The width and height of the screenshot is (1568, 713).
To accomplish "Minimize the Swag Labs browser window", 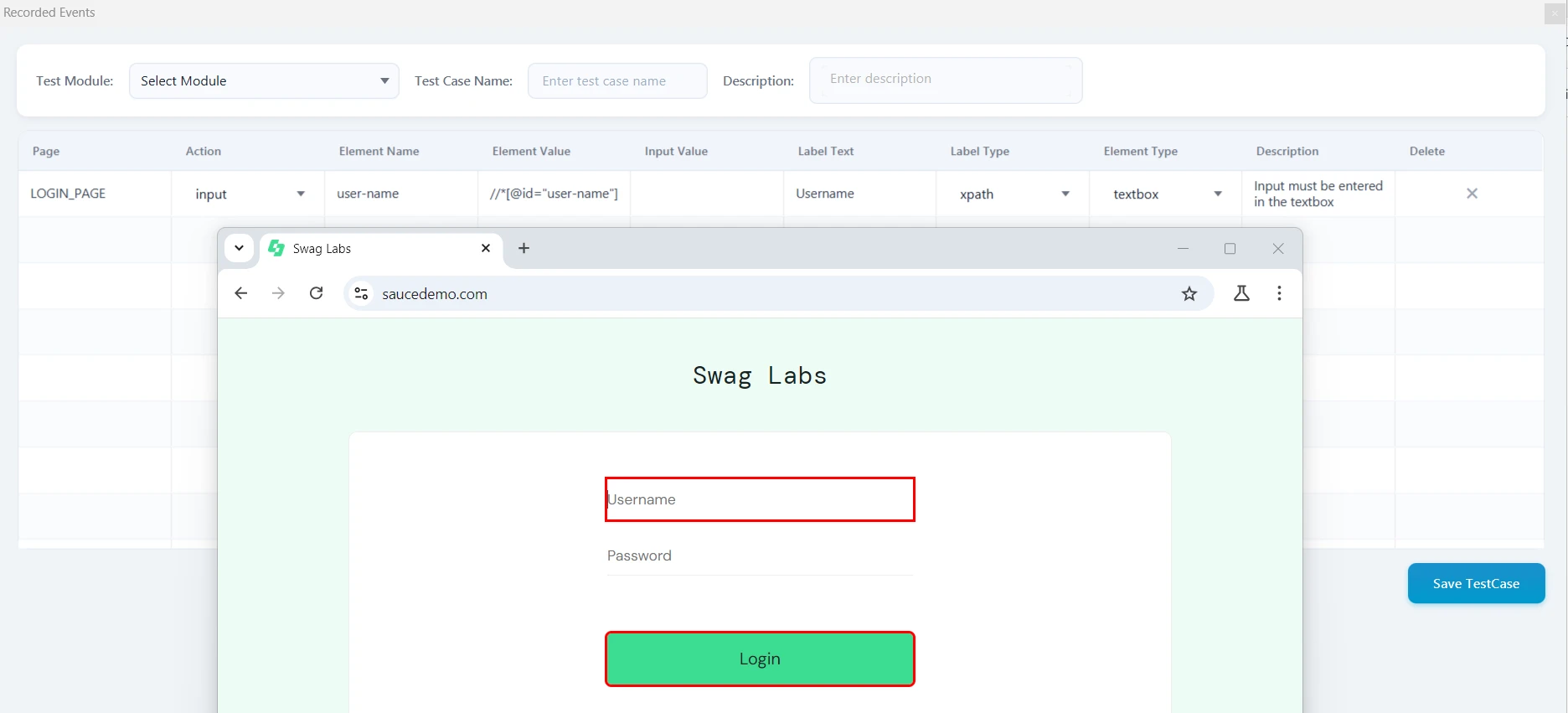I will (x=1183, y=248).
